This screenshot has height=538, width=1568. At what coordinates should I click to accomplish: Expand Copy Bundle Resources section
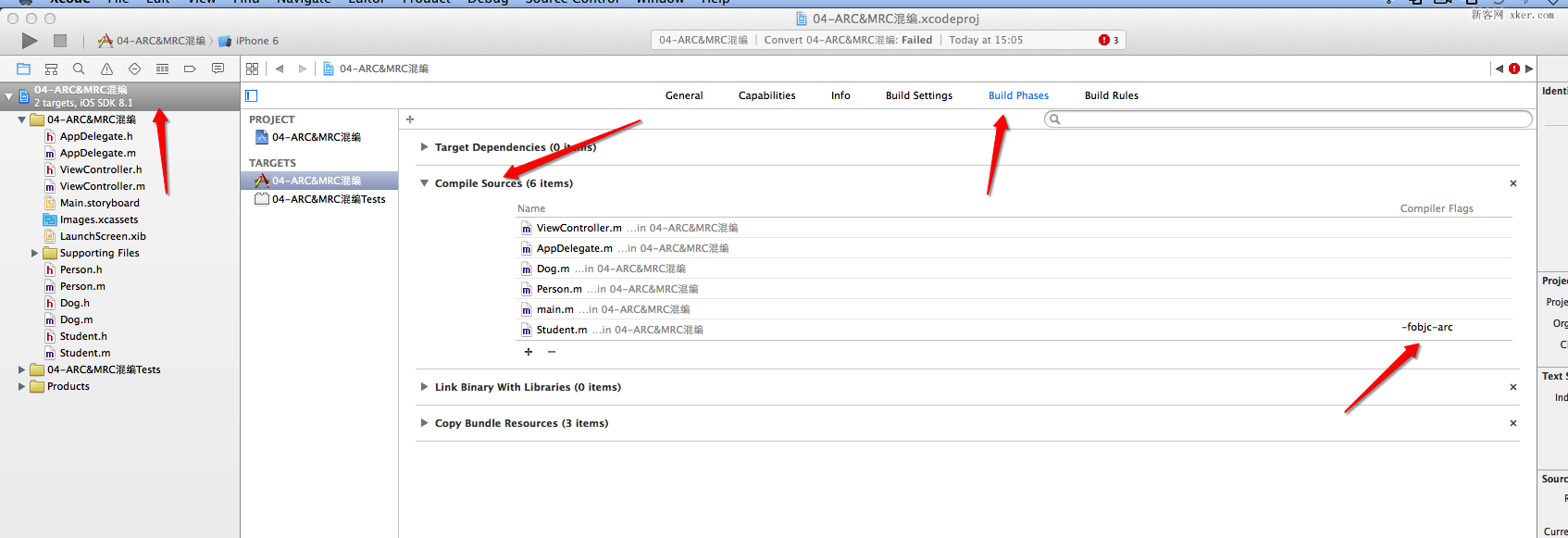424,423
